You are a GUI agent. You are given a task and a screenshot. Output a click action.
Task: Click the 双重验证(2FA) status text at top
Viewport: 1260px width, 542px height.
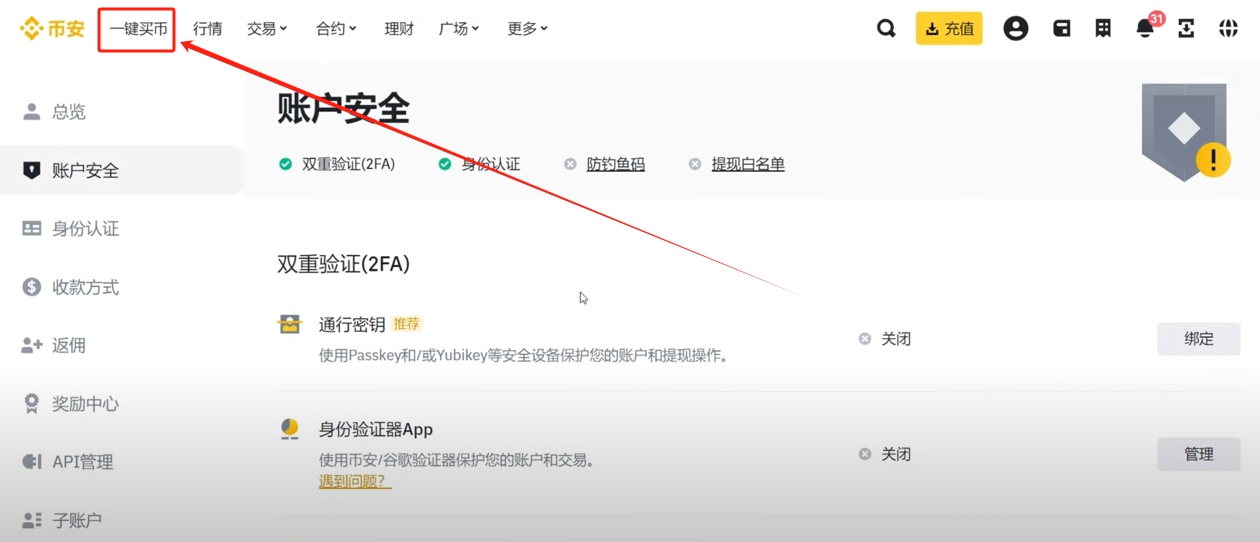click(349, 164)
